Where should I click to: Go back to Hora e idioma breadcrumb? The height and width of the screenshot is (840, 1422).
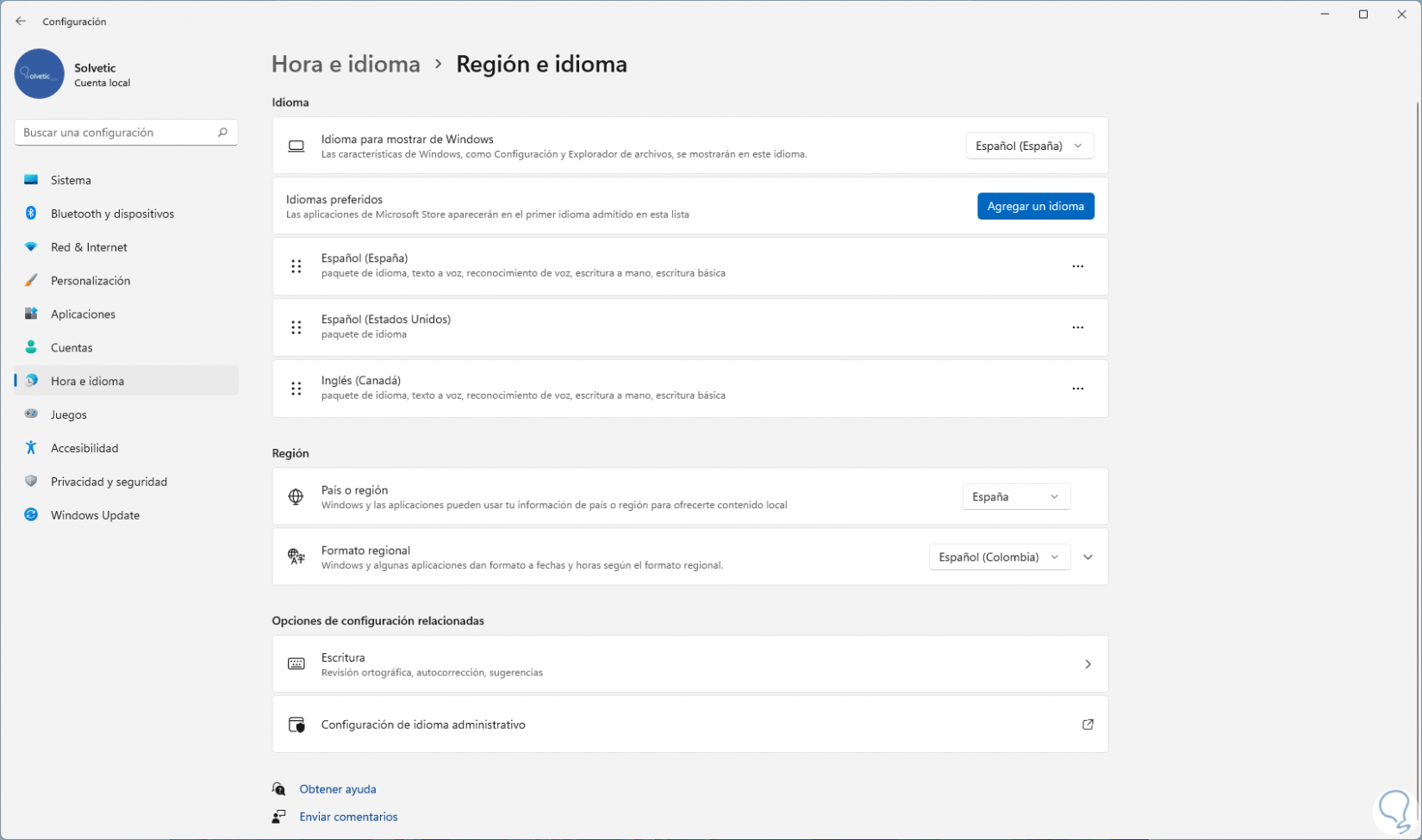point(346,65)
